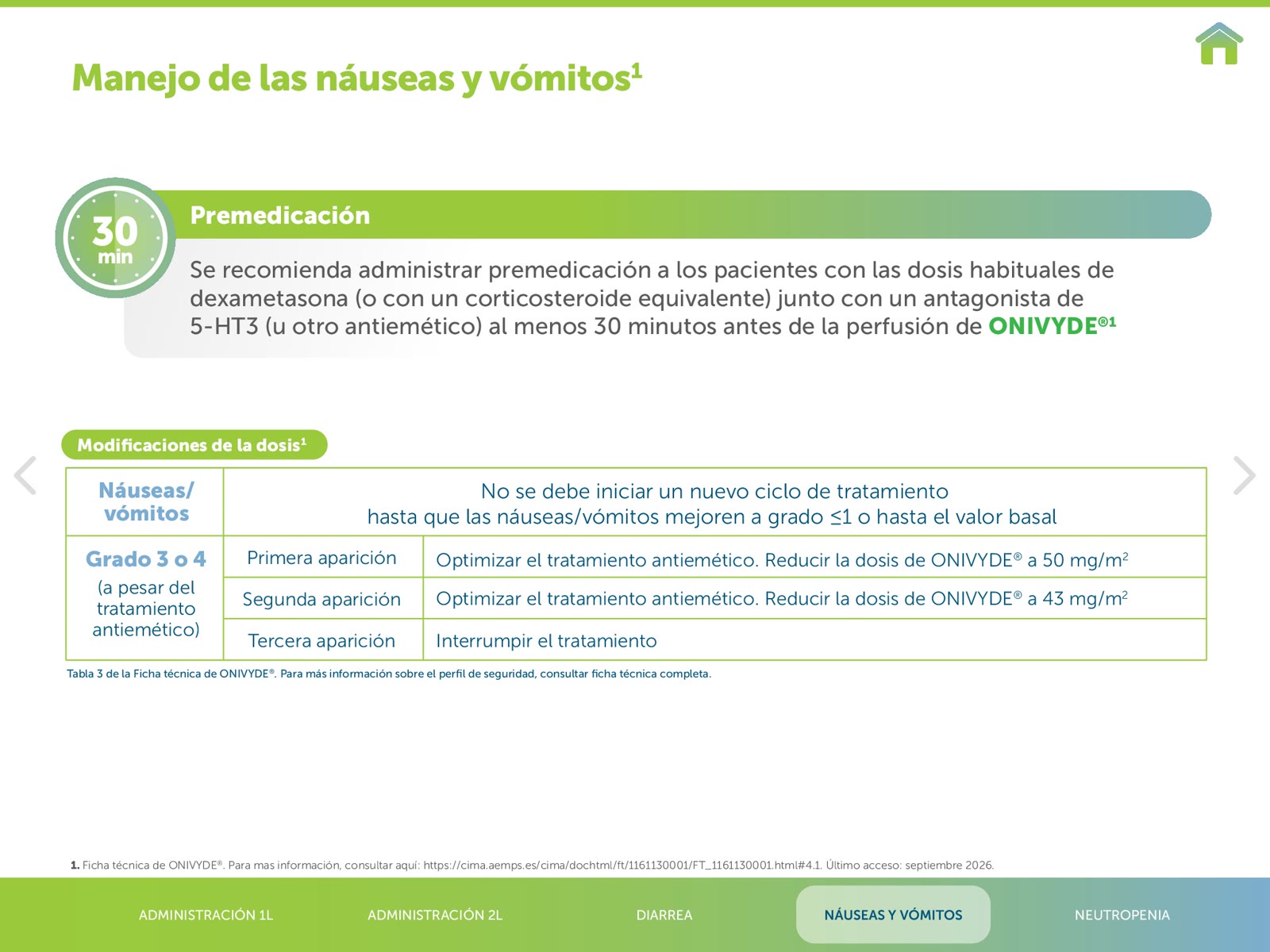Select the Grado 3 o 4 cell heading

[146, 559]
